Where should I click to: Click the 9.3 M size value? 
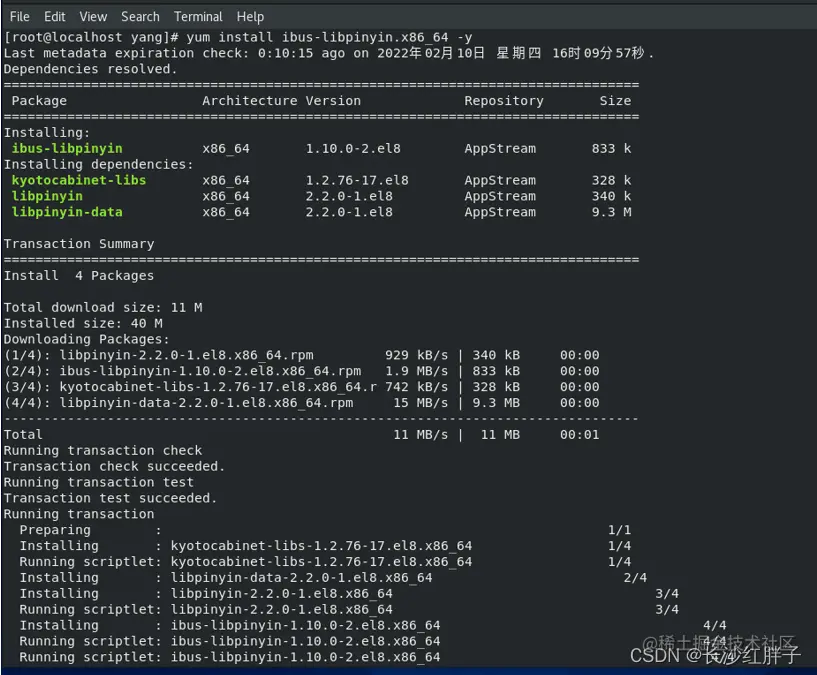point(611,212)
